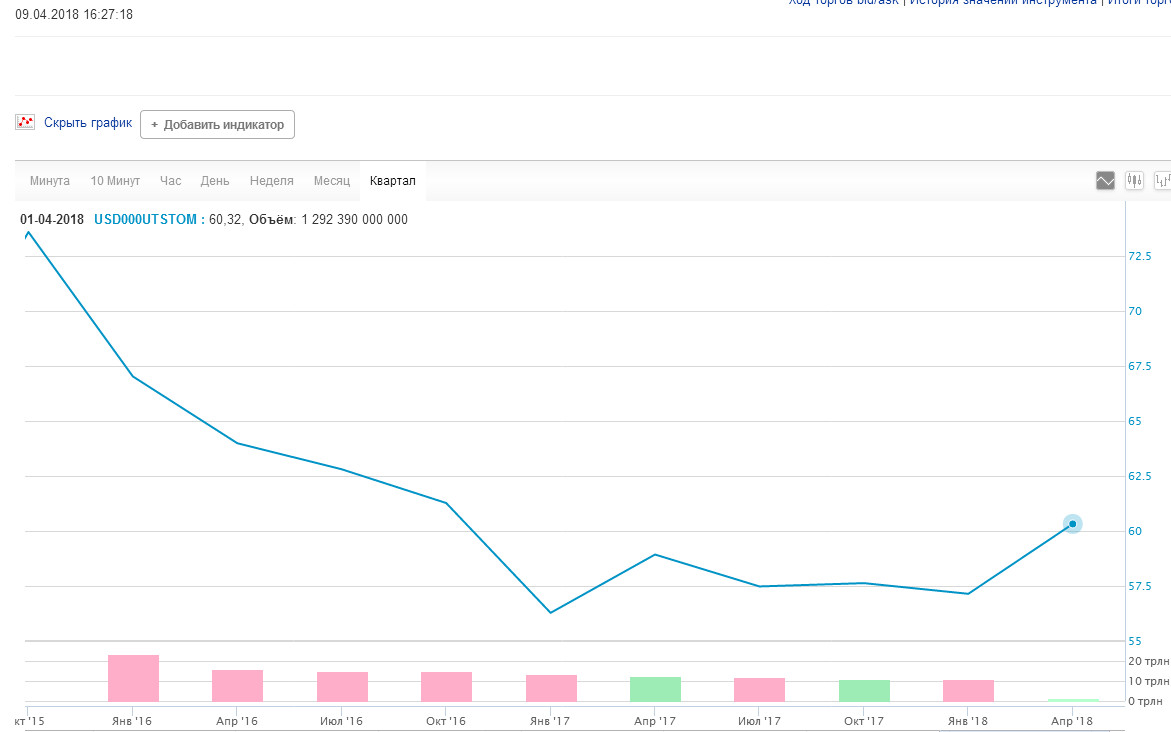1171x732 pixels.
Task: Hide the chart via Скрыть график link
Action: pyautogui.click(x=88, y=122)
